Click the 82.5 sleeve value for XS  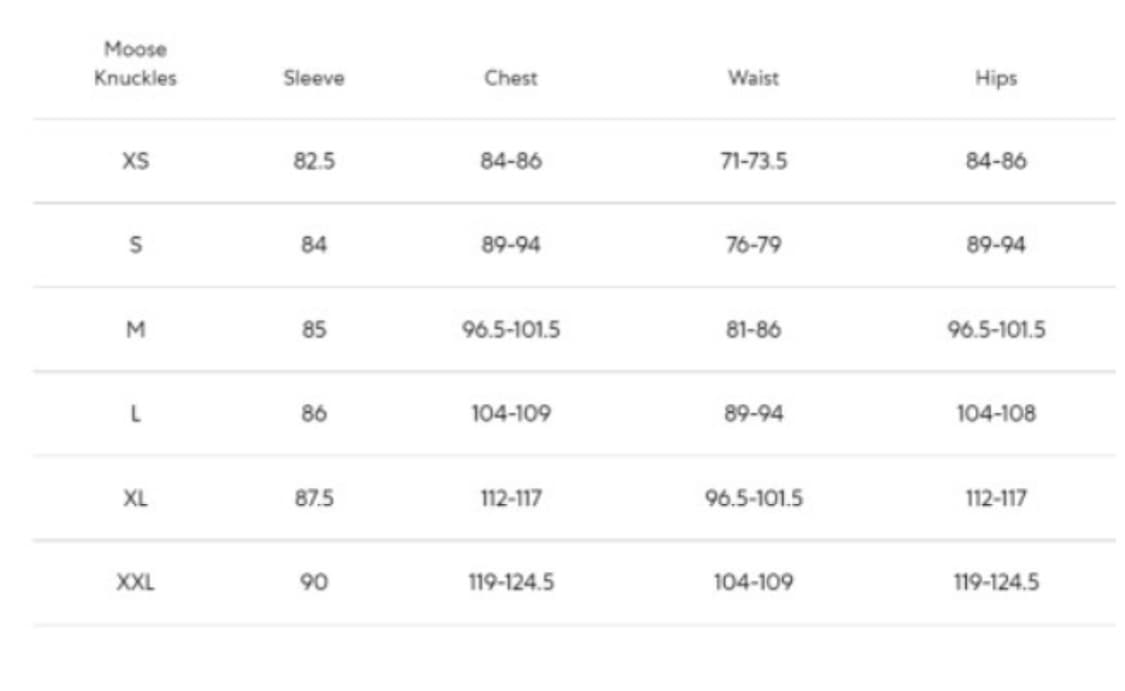pos(314,161)
